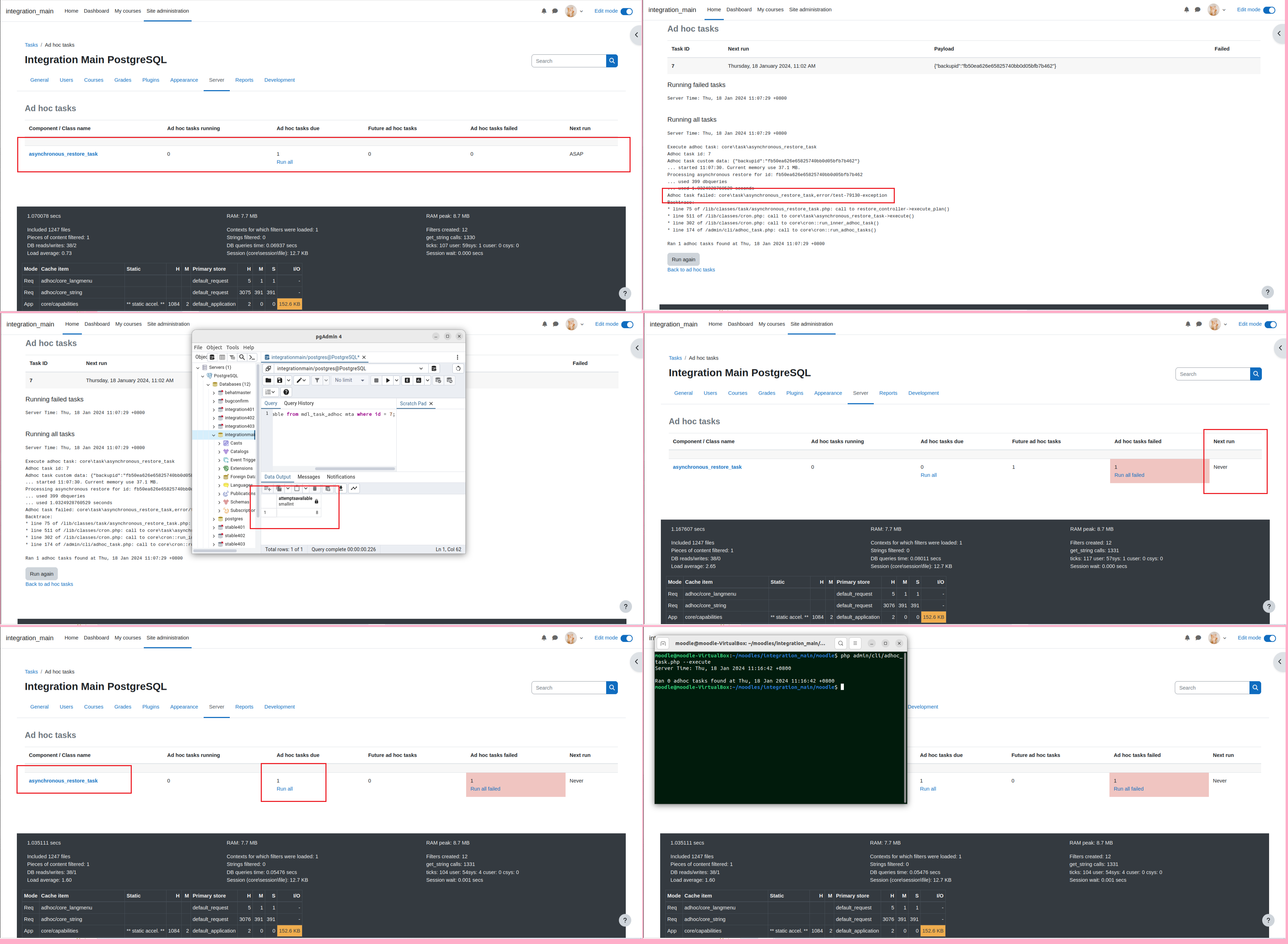Click the Rollback icon in pgAdmin's query toolbar
1288x944 pixels.
coord(450,380)
